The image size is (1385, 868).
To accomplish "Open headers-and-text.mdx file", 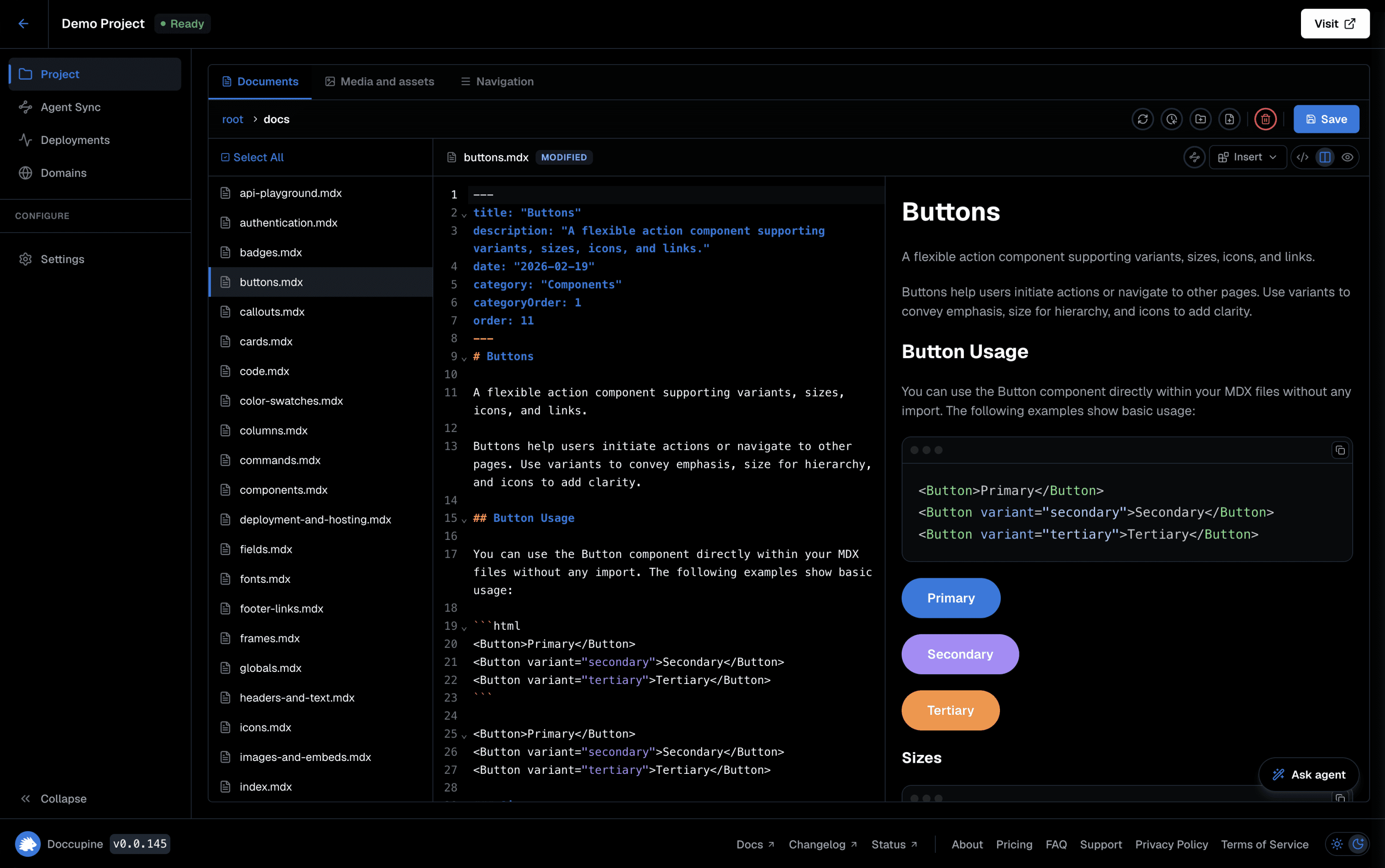I will tap(320, 698).
